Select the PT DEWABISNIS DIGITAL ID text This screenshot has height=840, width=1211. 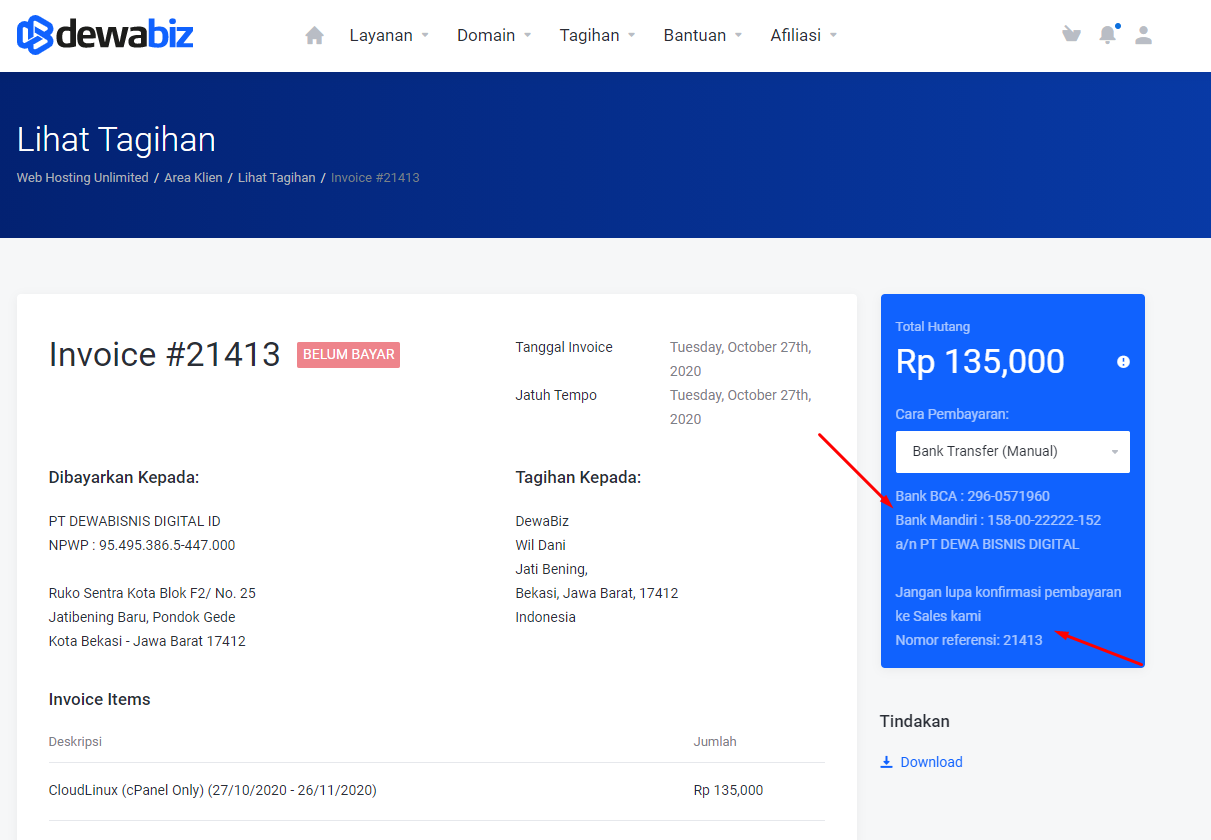pyautogui.click(x=135, y=521)
